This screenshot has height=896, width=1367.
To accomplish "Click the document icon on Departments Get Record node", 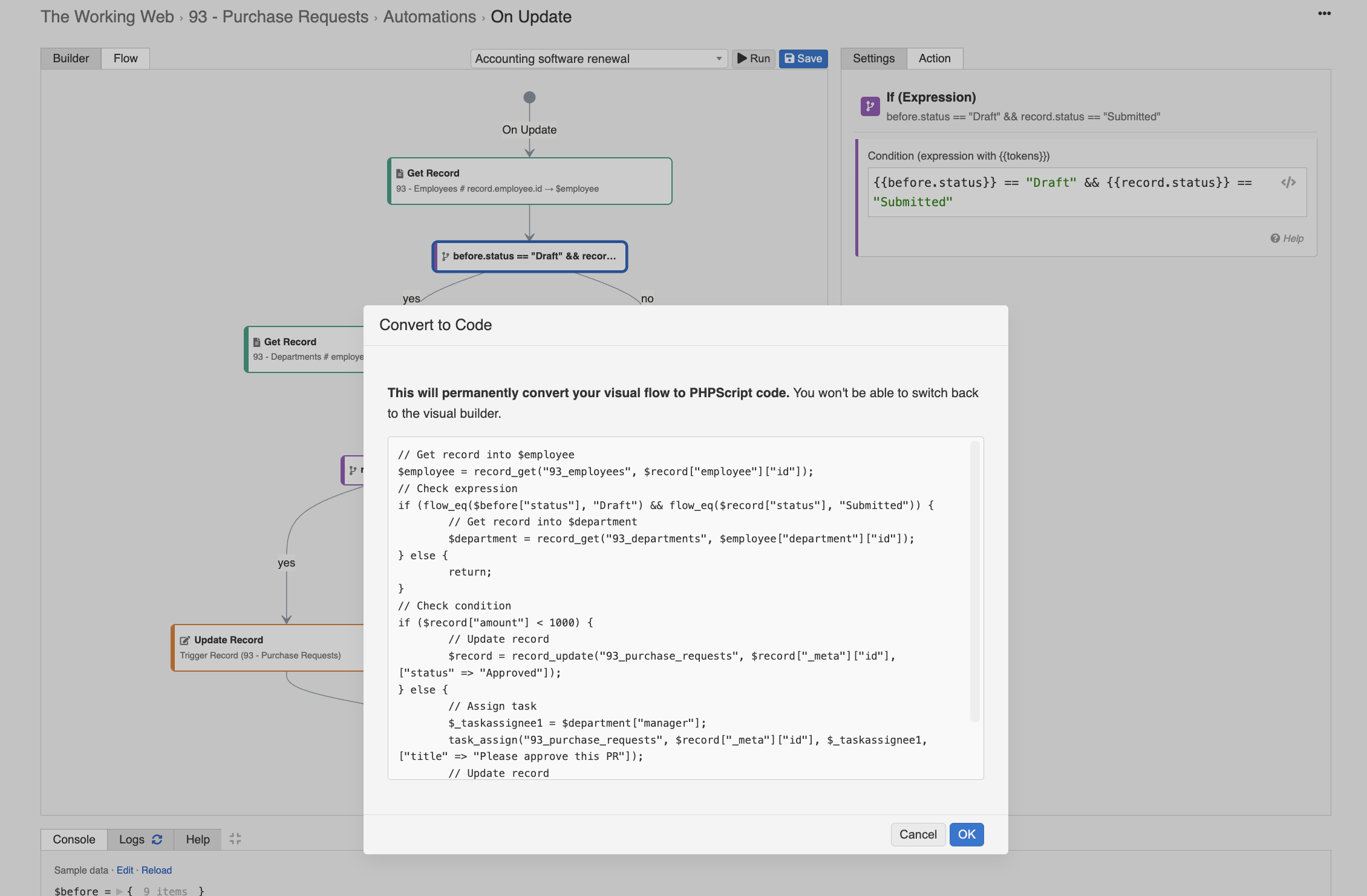I will tap(256, 342).
